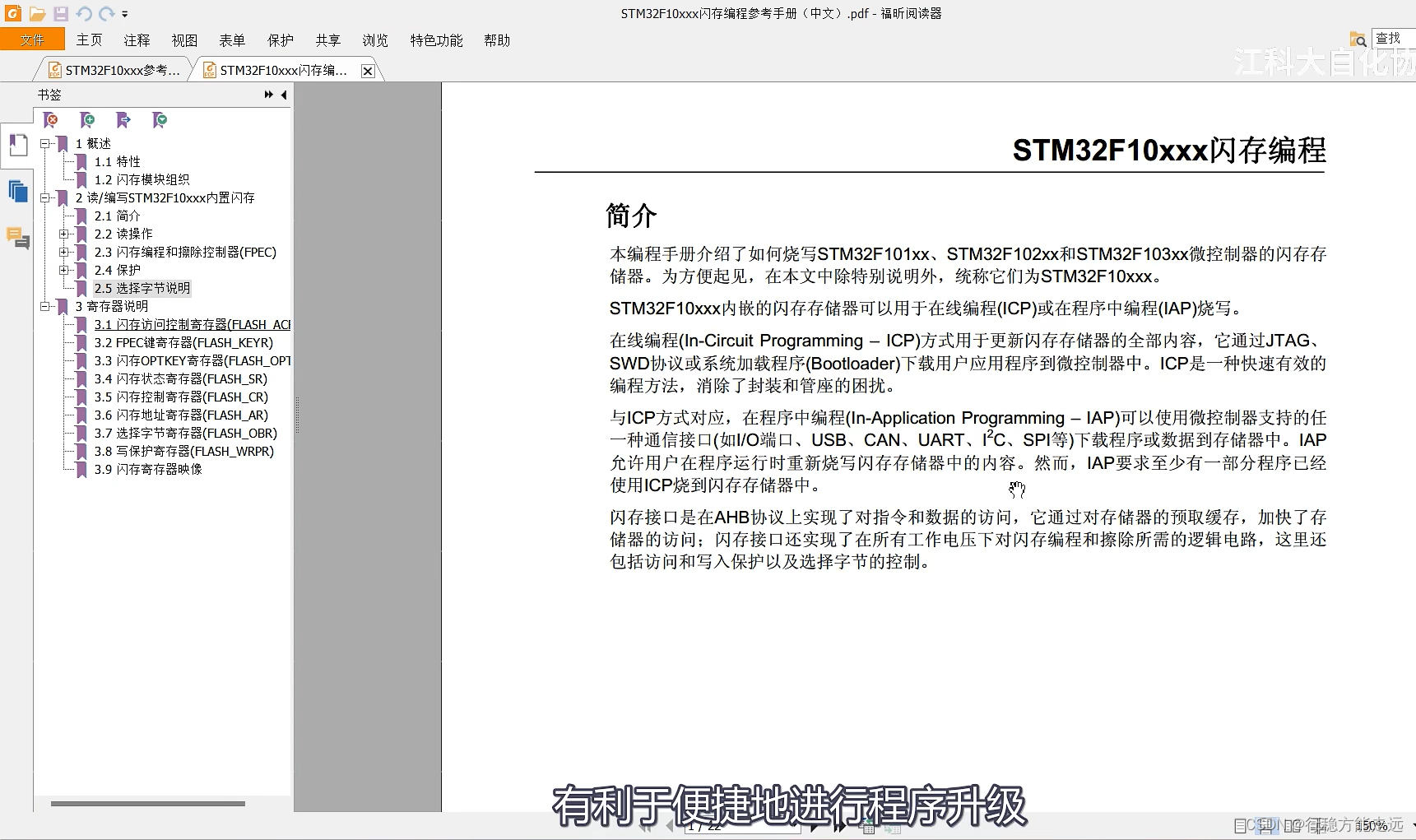Click the add new bookmark icon
The width and height of the screenshot is (1416, 840).
coord(87,120)
